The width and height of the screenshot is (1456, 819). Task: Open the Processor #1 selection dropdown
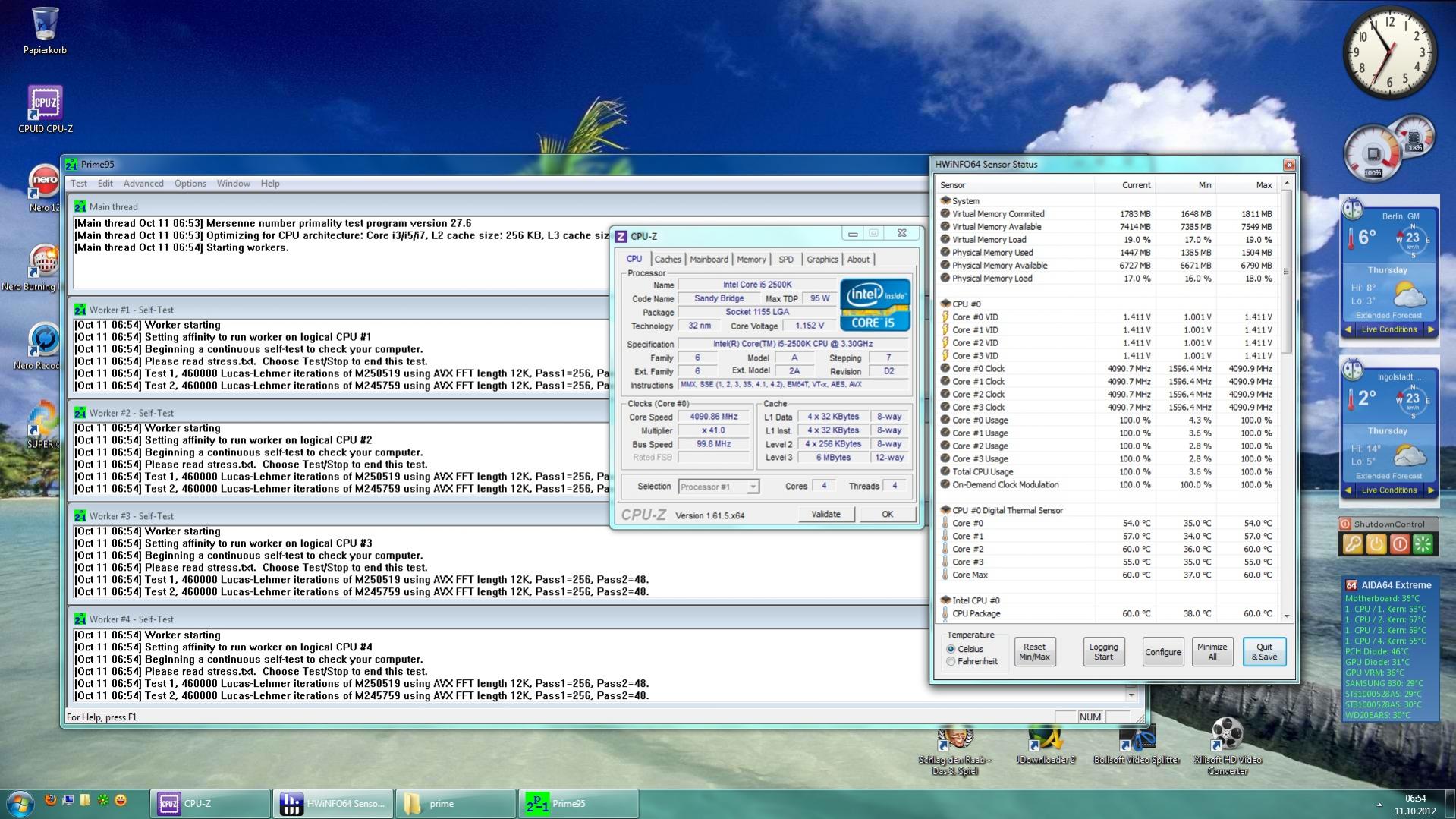click(718, 487)
